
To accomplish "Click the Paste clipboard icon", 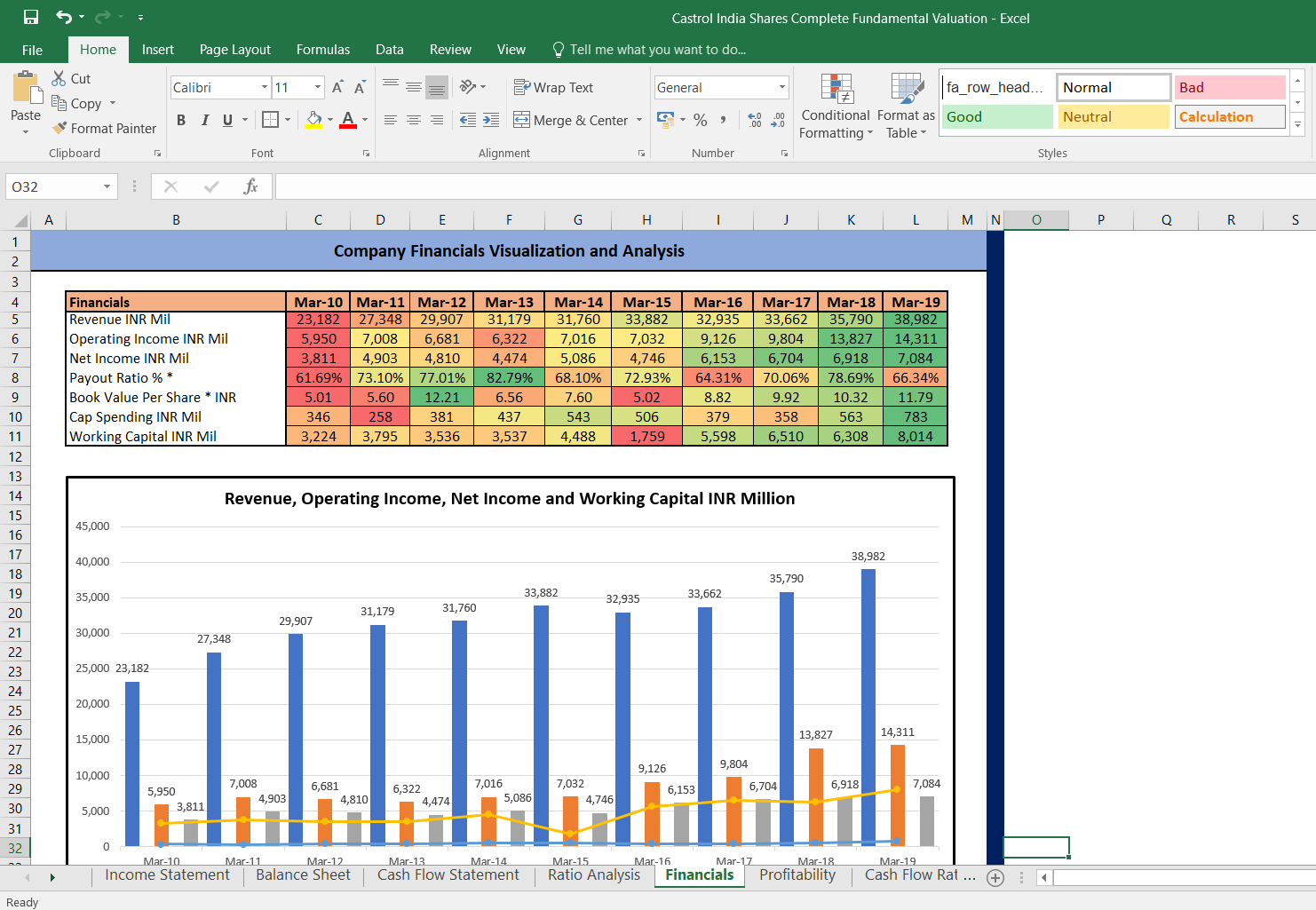I will [x=26, y=88].
